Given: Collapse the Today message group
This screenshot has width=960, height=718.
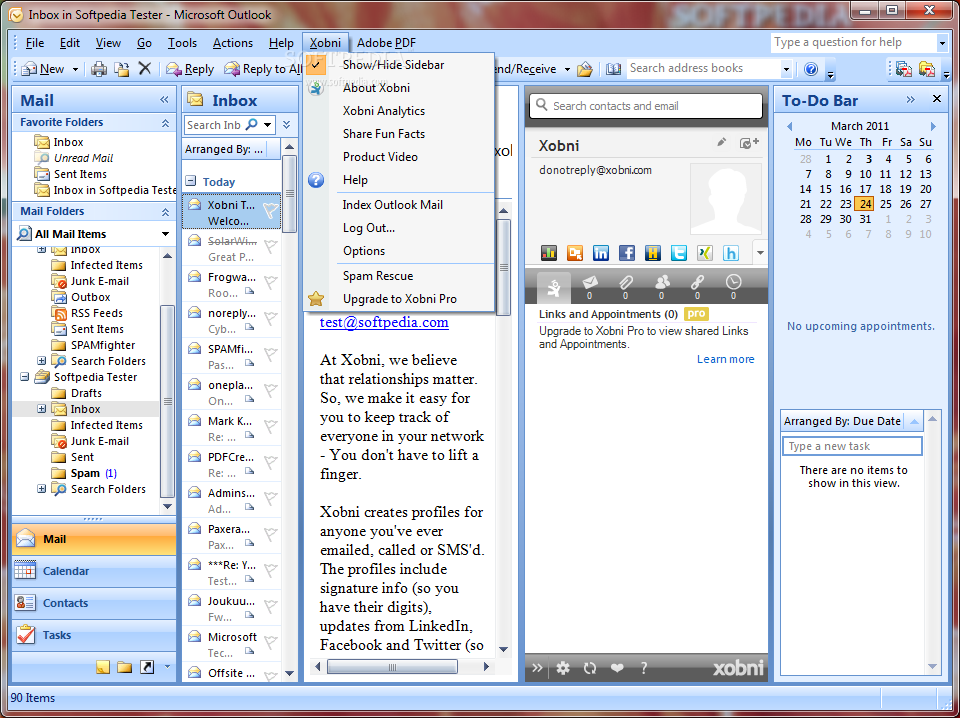Looking at the screenshot, I should 190,181.
